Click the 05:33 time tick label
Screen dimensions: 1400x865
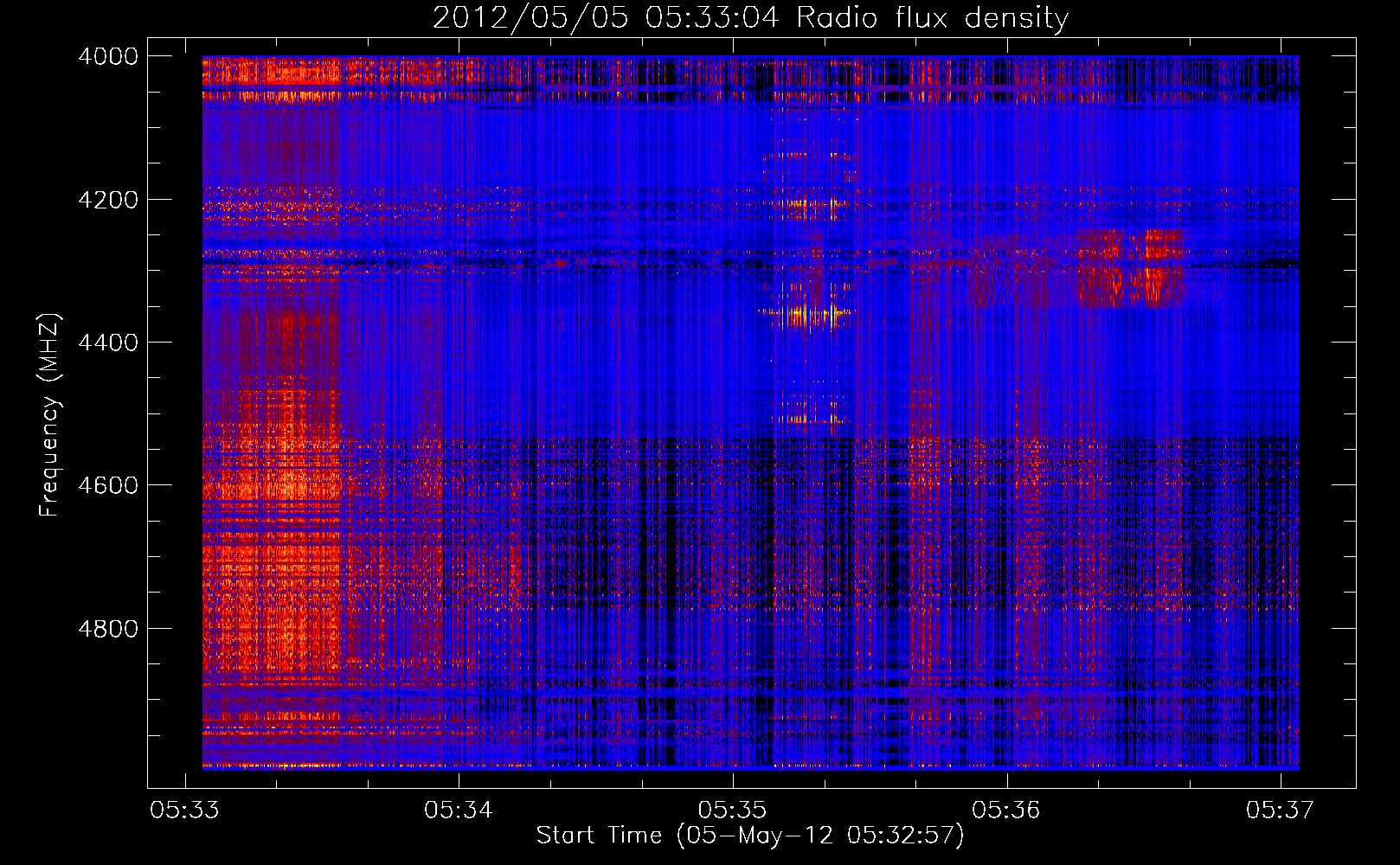click(x=184, y=810)
